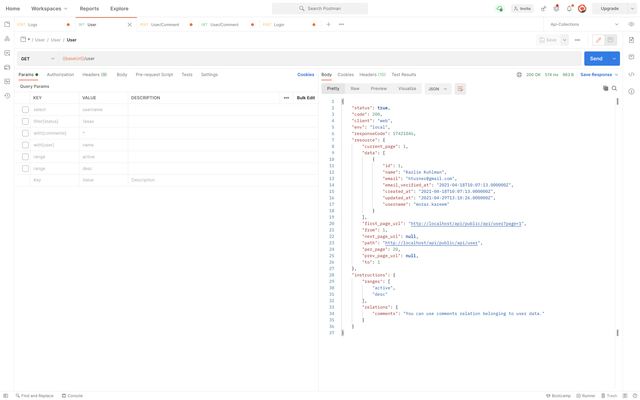Open Environments in the left sidebar

pos(7,53)
